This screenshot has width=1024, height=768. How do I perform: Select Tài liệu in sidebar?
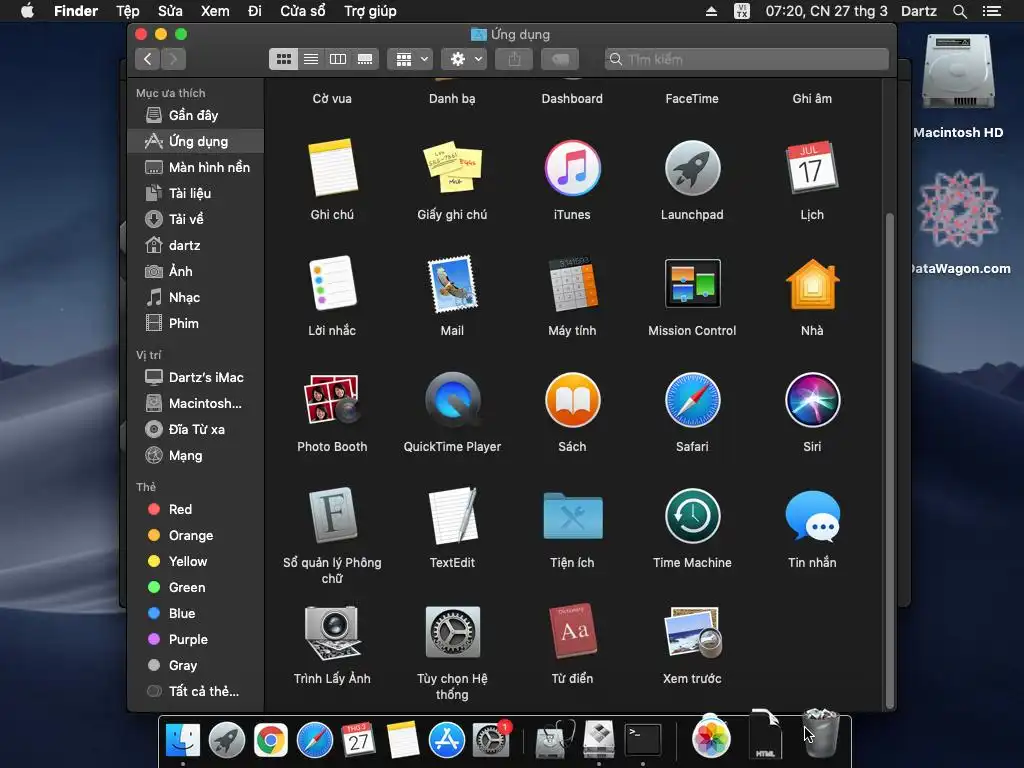coord(195,193)
